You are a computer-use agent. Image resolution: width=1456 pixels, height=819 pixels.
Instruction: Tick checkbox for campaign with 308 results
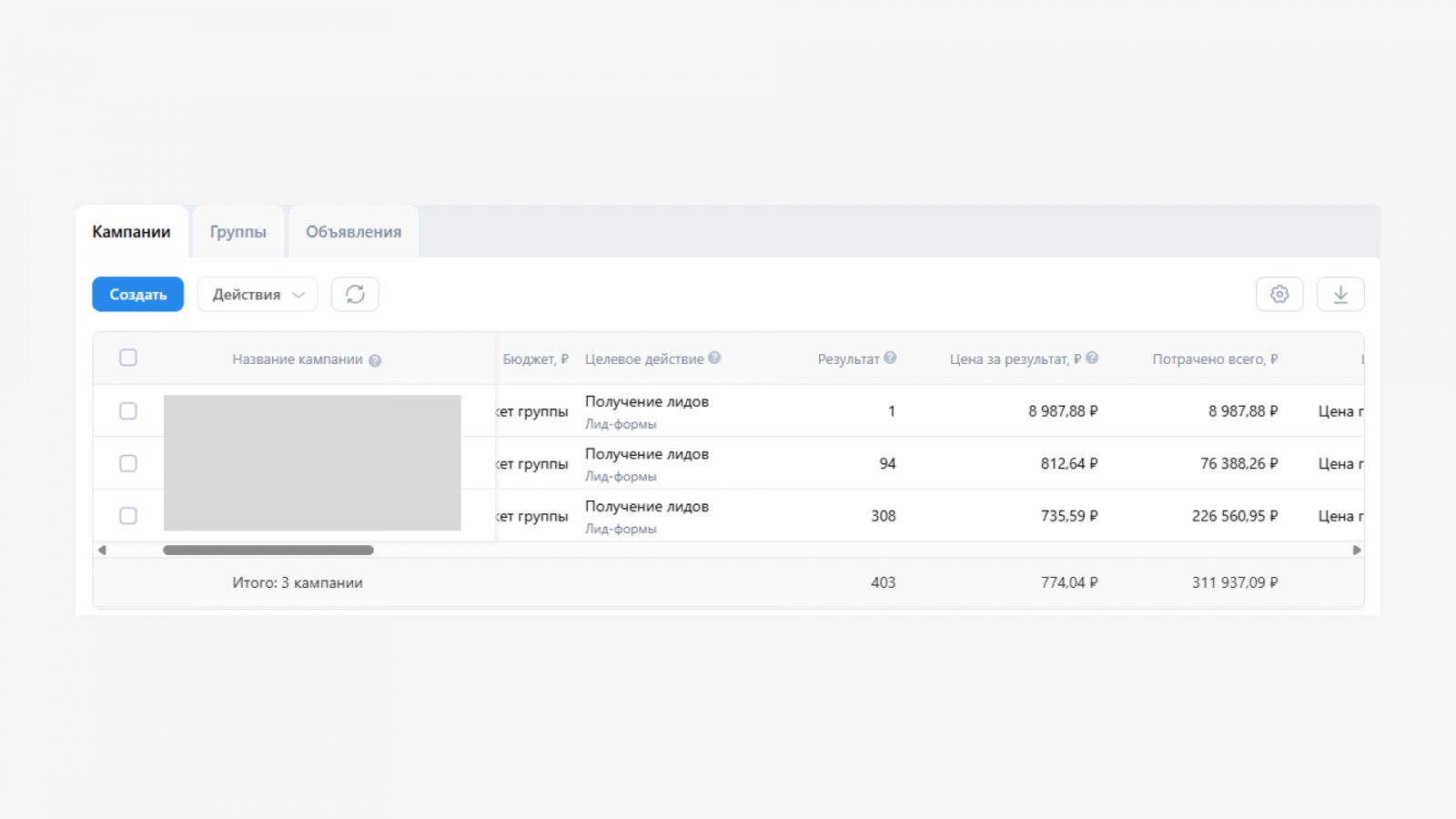click(x=128, y=516)
